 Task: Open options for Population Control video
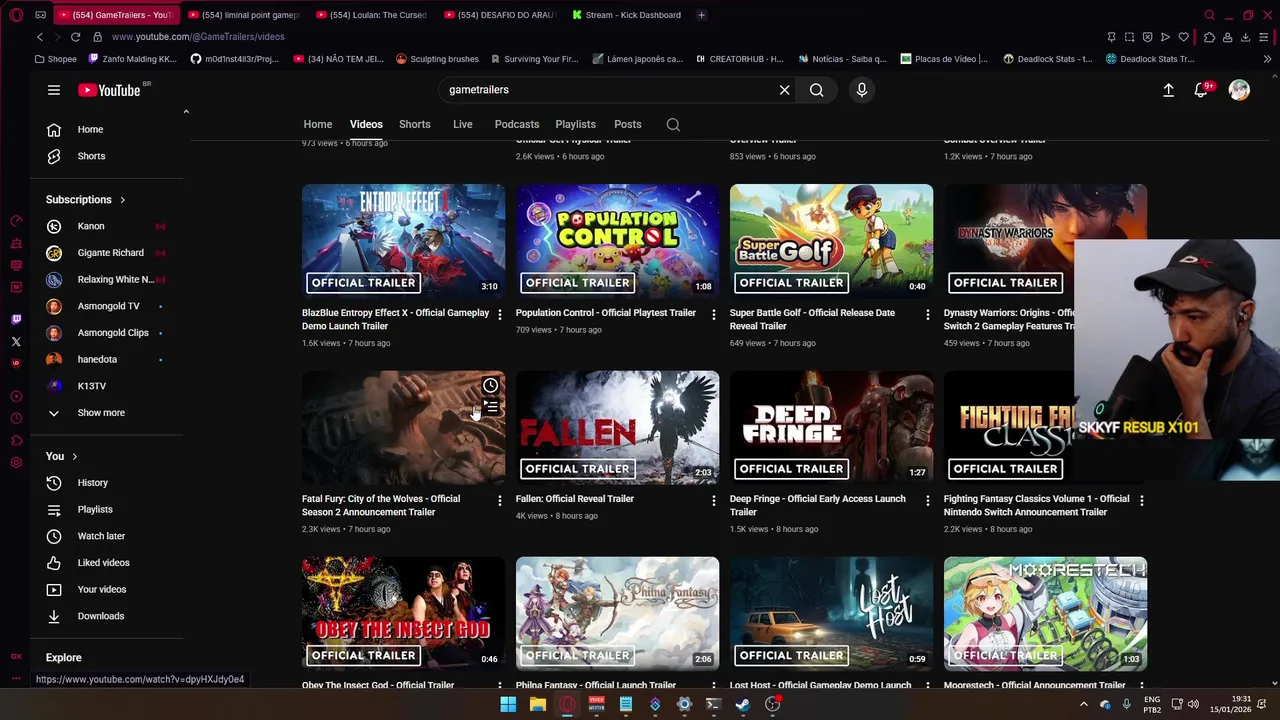pos(713,314)
